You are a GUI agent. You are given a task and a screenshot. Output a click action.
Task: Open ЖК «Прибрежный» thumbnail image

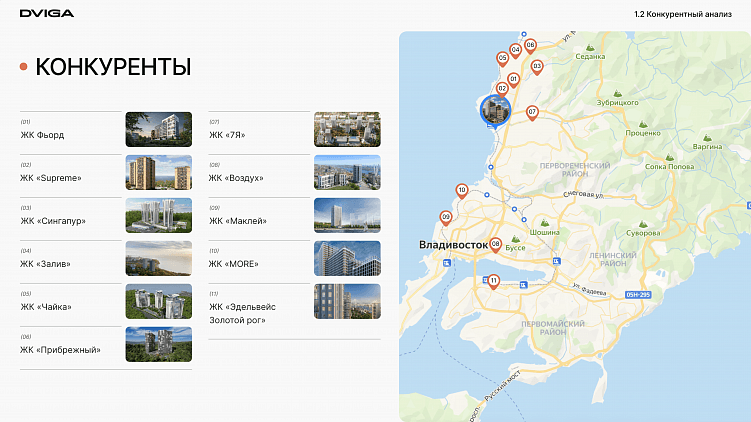click(x=159, y=344)
